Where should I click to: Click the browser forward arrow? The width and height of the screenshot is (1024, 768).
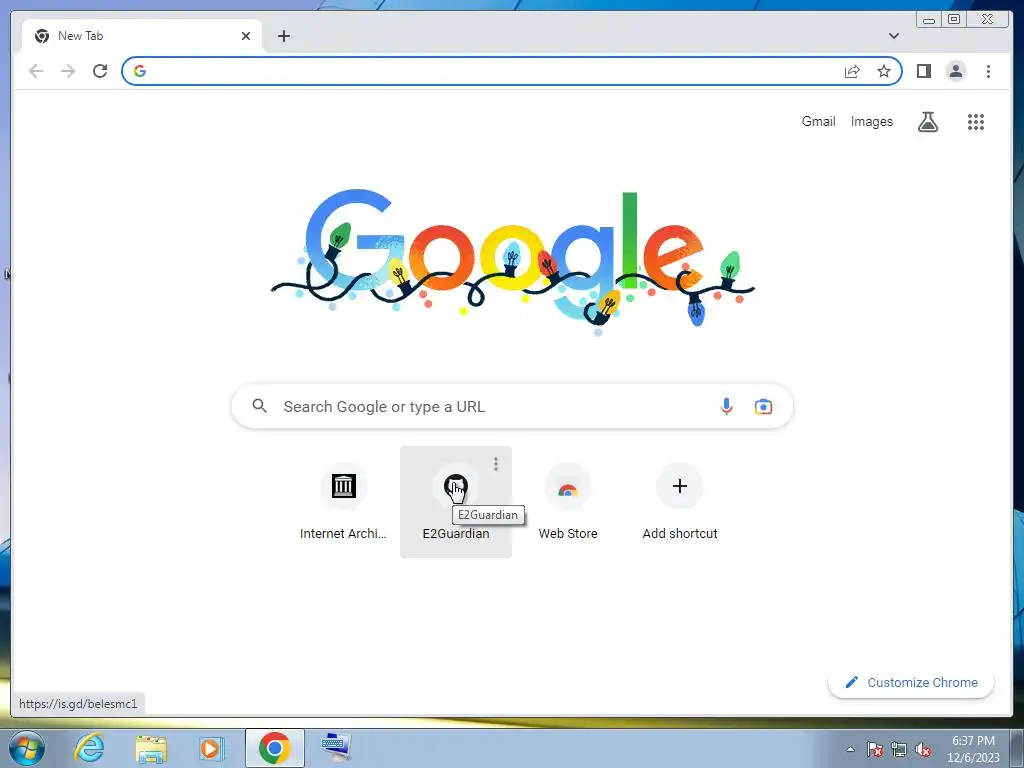tap(68, 71)
